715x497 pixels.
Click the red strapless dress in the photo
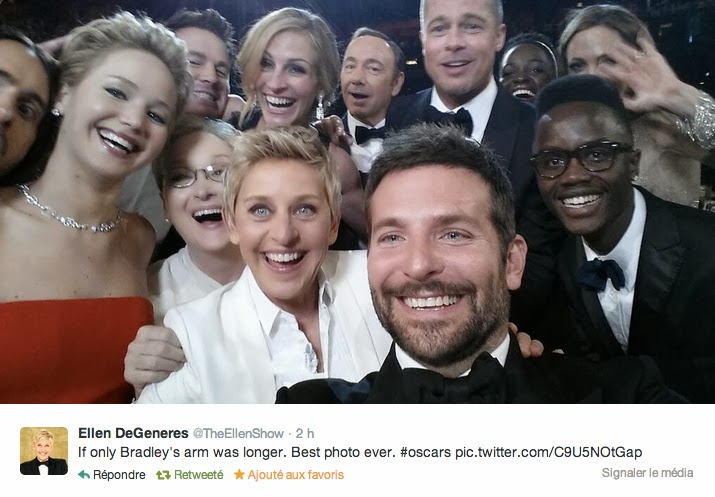pos(73,350)
